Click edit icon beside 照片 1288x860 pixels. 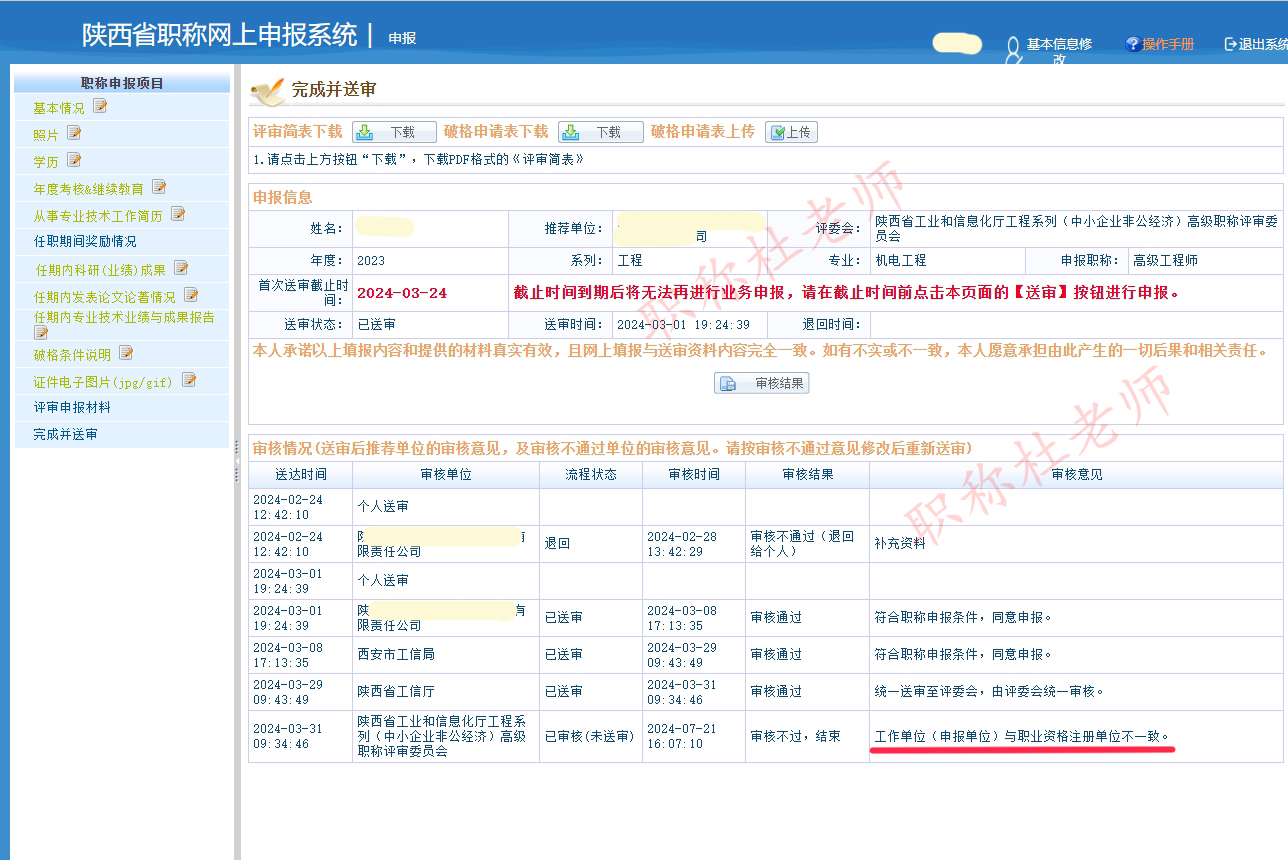(x=74, y=133)
